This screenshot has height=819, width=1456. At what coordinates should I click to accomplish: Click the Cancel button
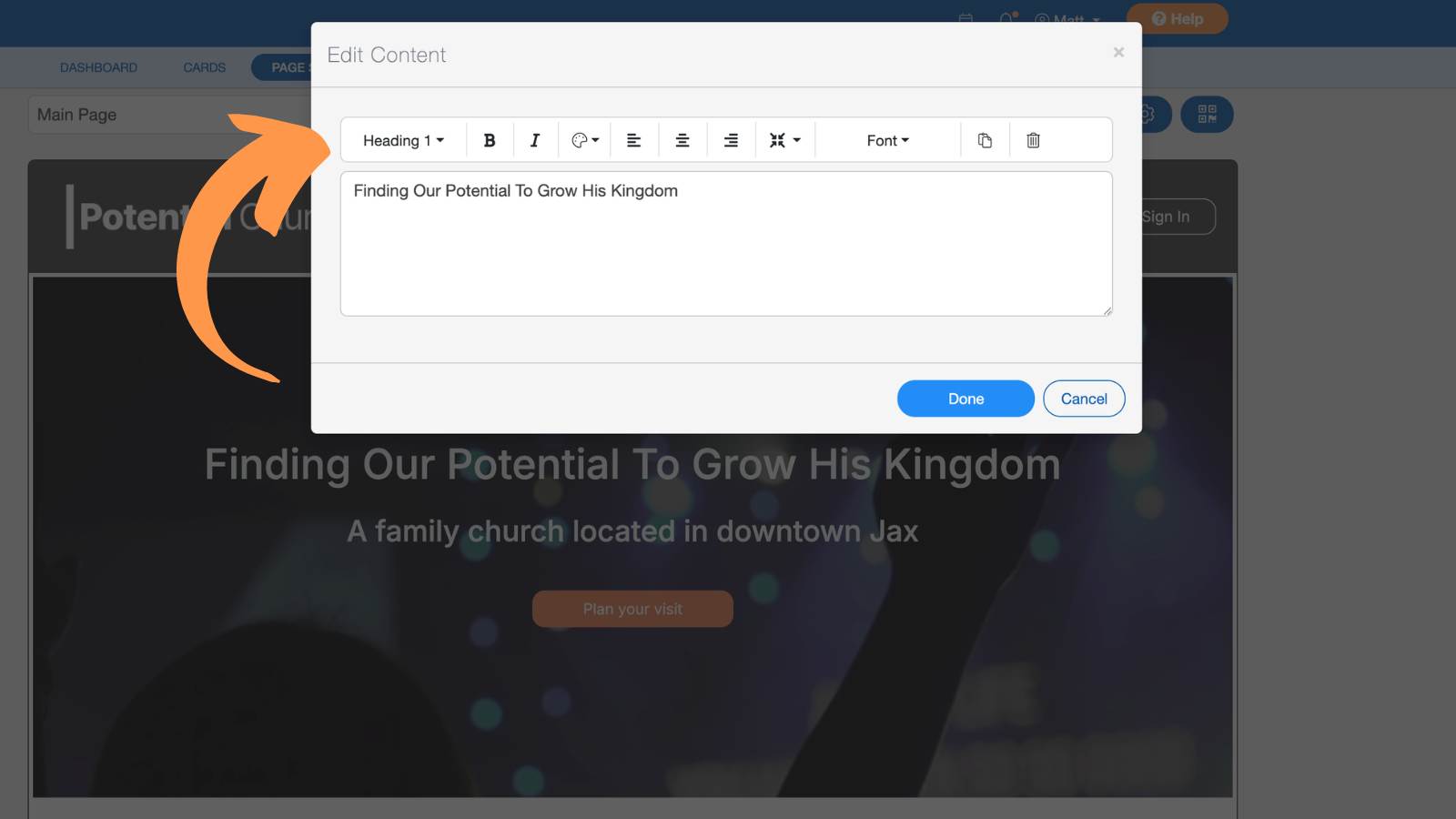point(1084,399)
